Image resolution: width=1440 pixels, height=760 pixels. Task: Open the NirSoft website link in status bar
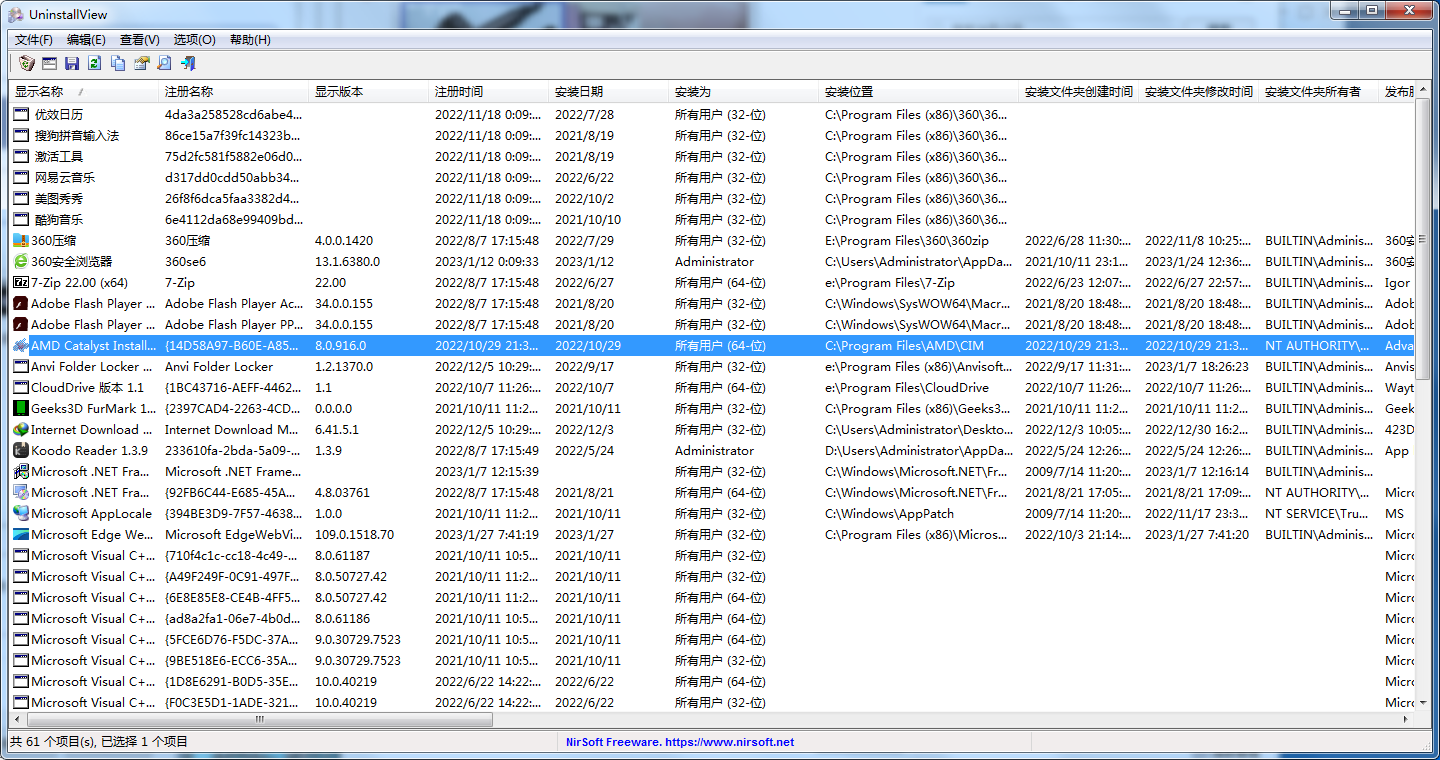(679, 741)
